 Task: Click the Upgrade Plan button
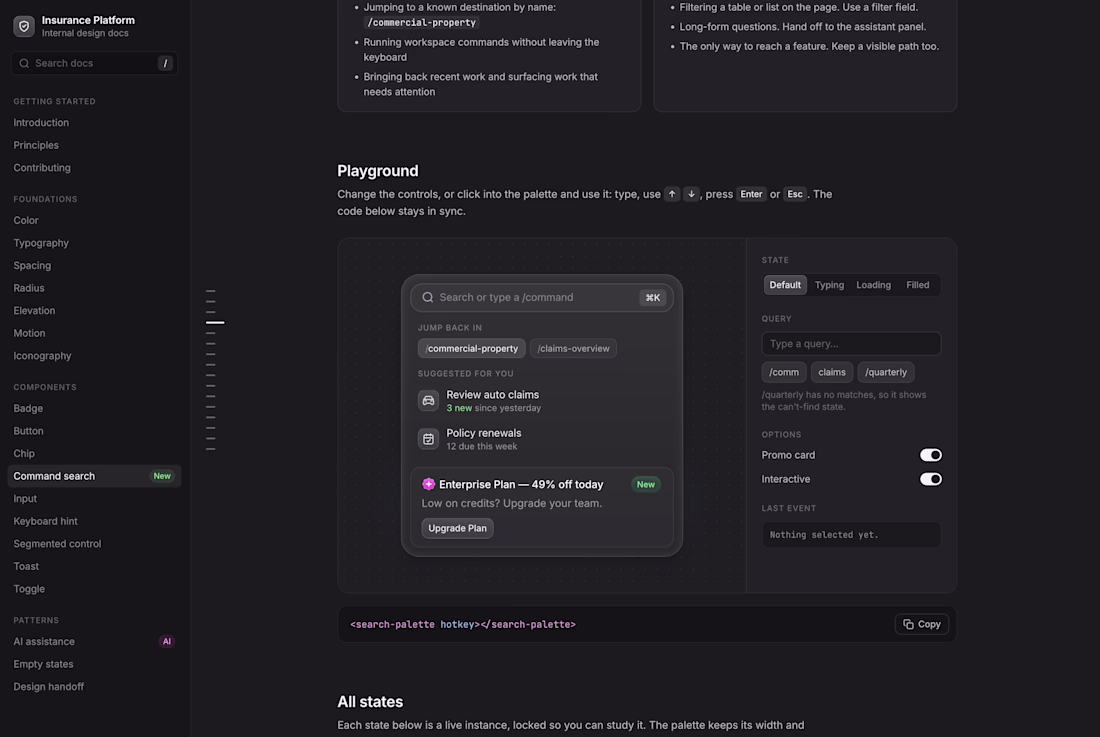[457, 528]
